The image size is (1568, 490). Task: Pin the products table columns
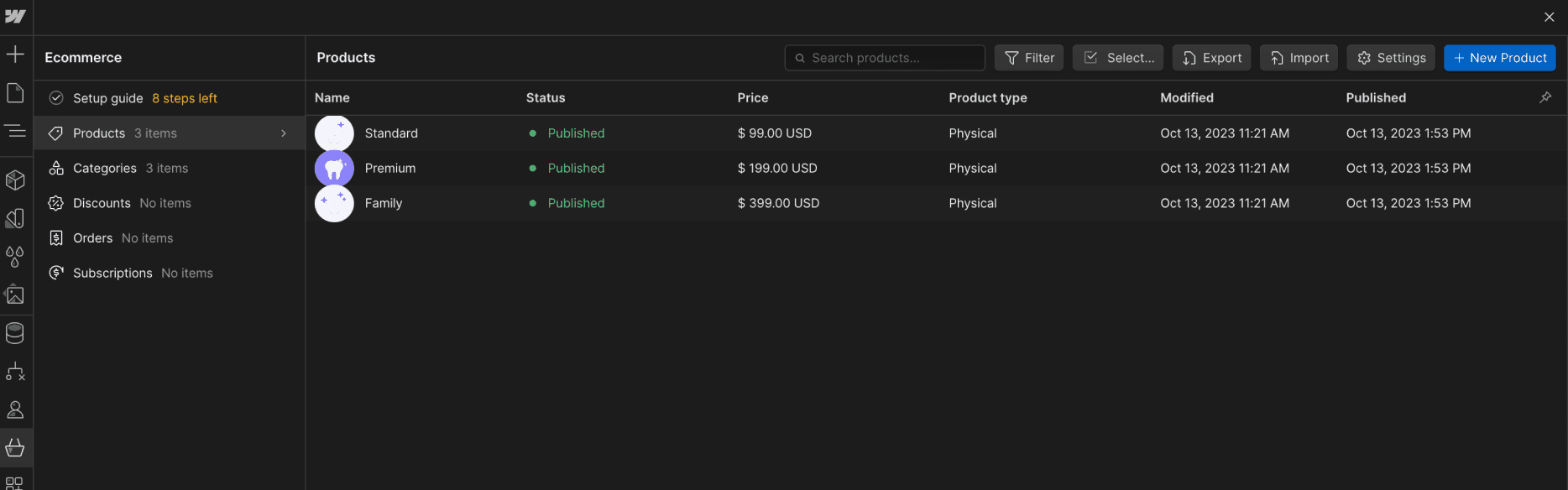point(1545,97)
